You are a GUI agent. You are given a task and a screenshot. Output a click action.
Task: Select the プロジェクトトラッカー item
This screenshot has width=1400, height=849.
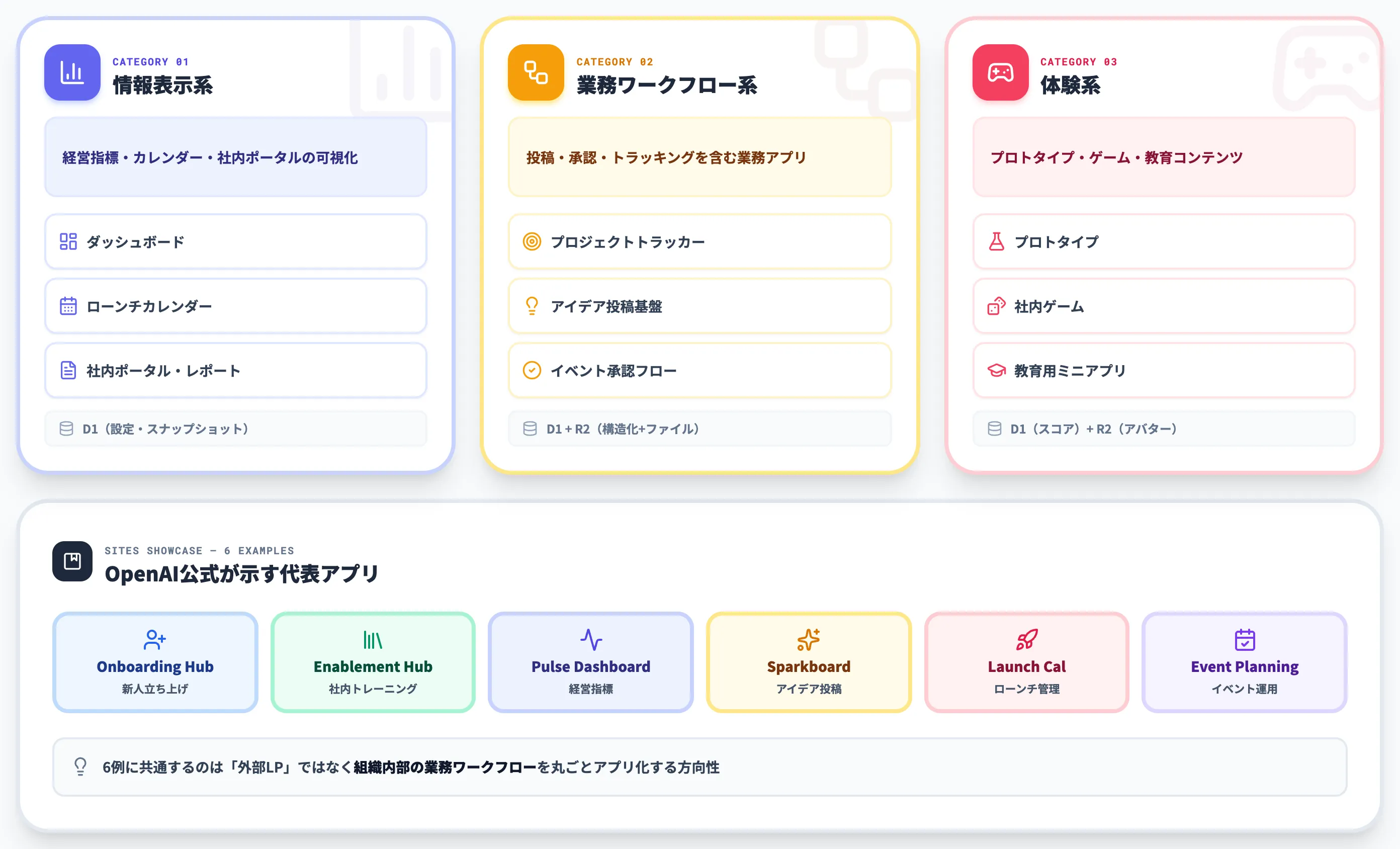(x=699, y=241)
